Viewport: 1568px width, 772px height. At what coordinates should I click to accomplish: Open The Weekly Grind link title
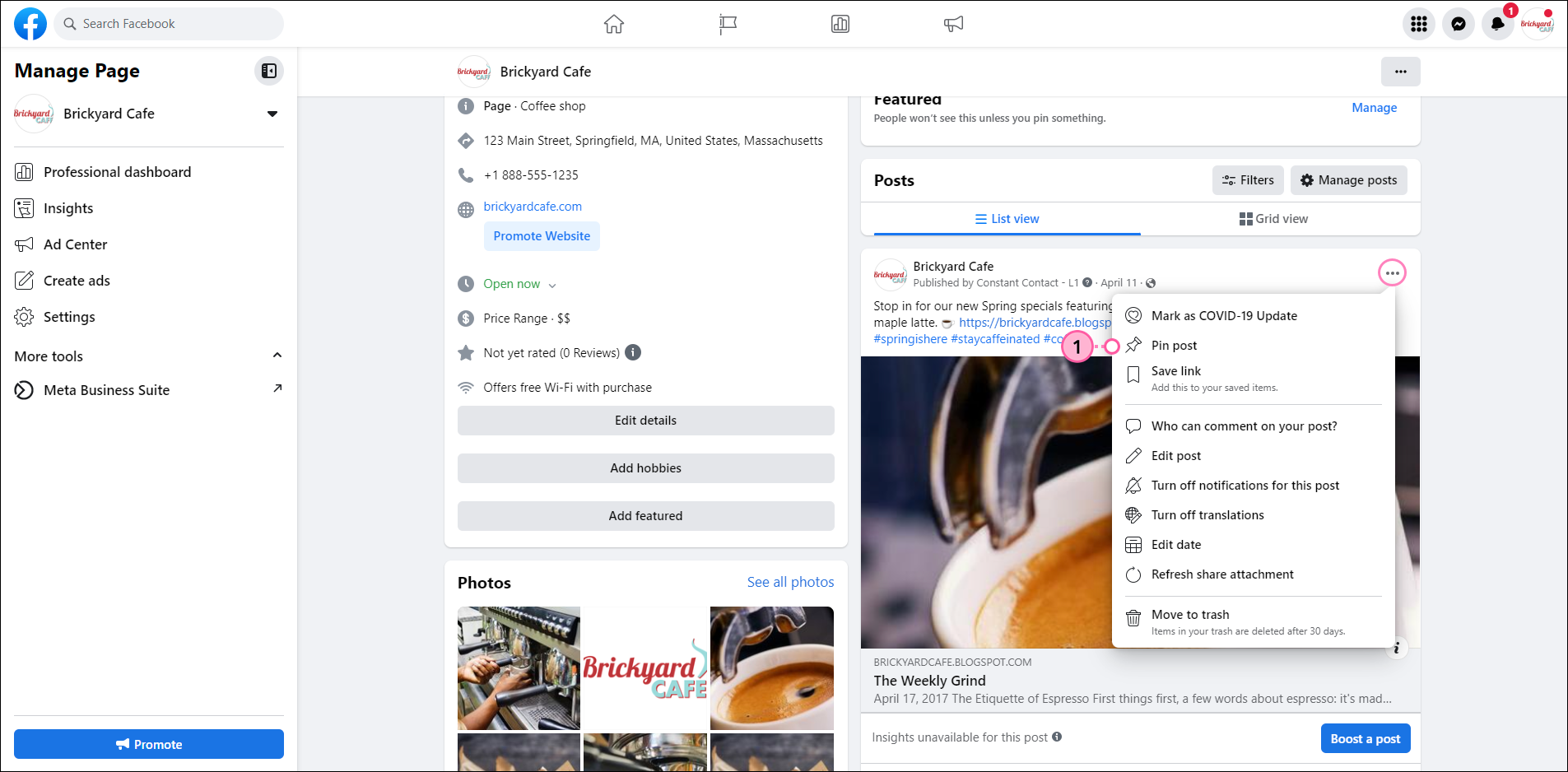[929, 681]
